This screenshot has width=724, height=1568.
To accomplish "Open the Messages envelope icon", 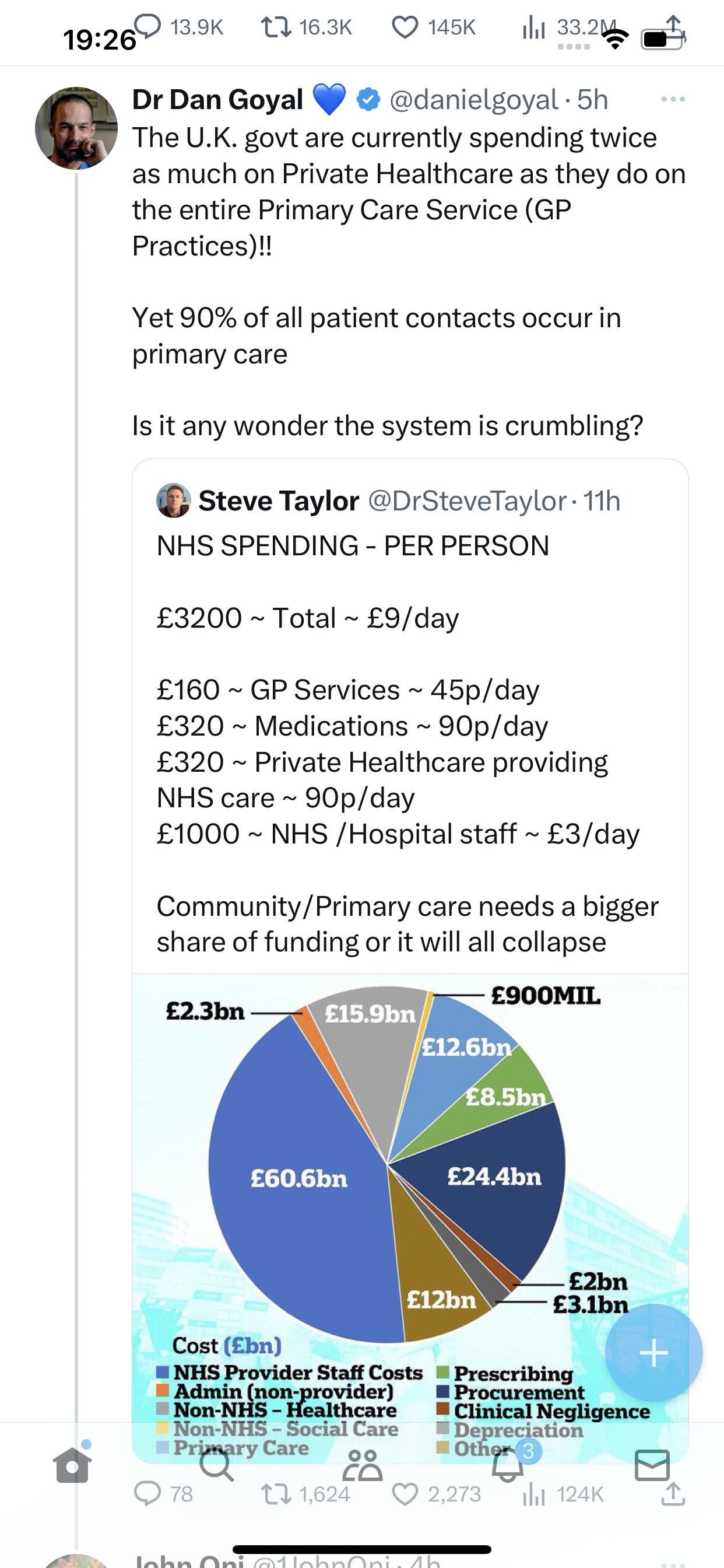I will [x=652, y=1465].
